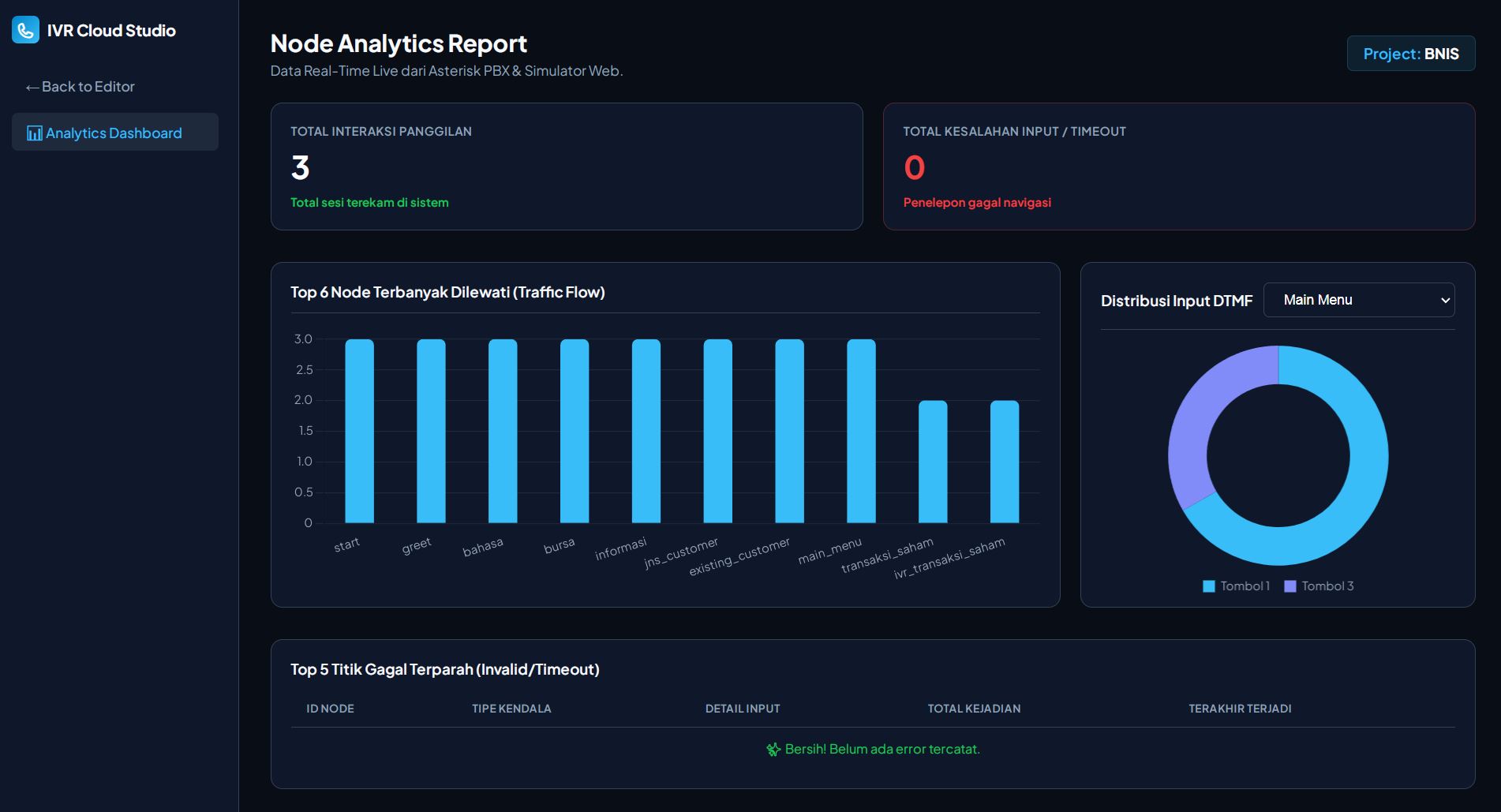Click the IVR Cloud Studio phone logo icon
Viewport: 1501px width, 812px height.
click(25, 30)
